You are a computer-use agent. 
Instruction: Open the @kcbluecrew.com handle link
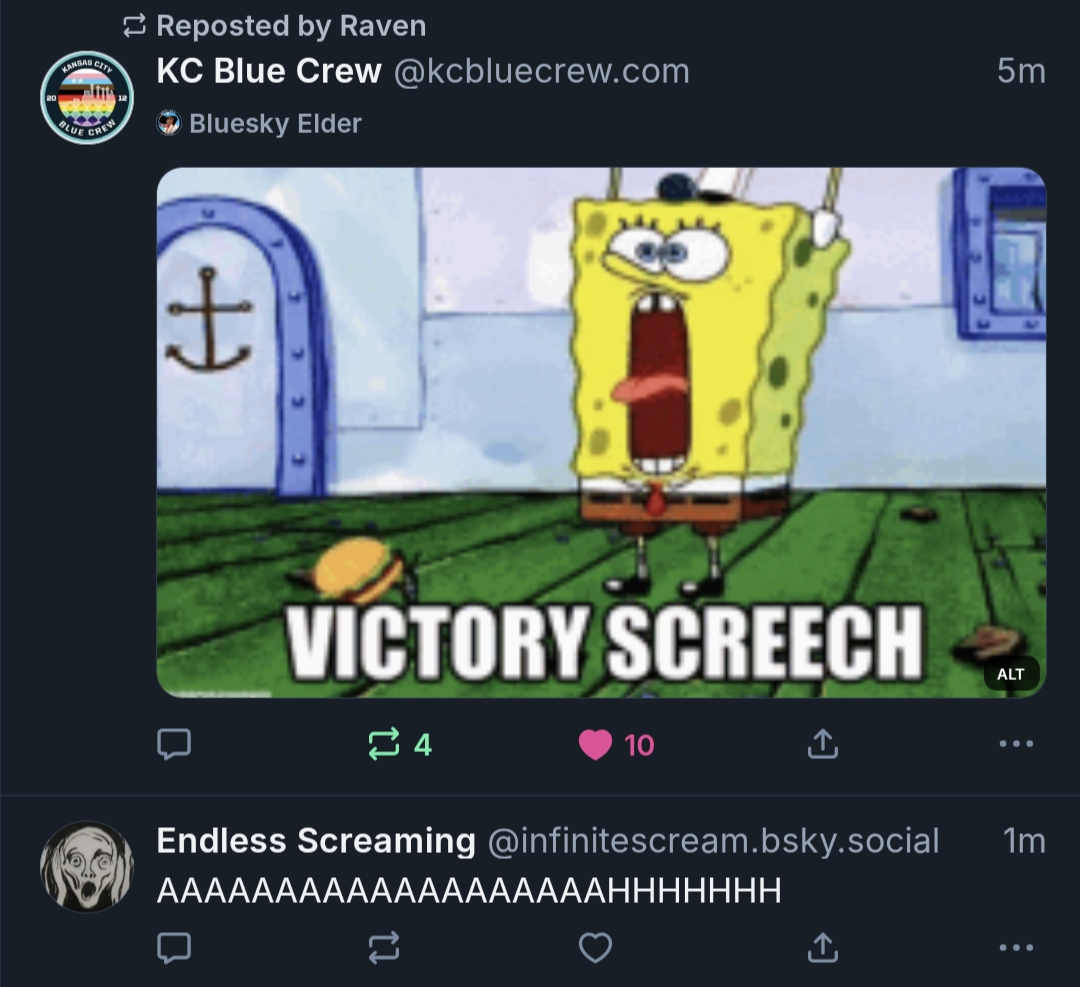click(x=541, y=72)
